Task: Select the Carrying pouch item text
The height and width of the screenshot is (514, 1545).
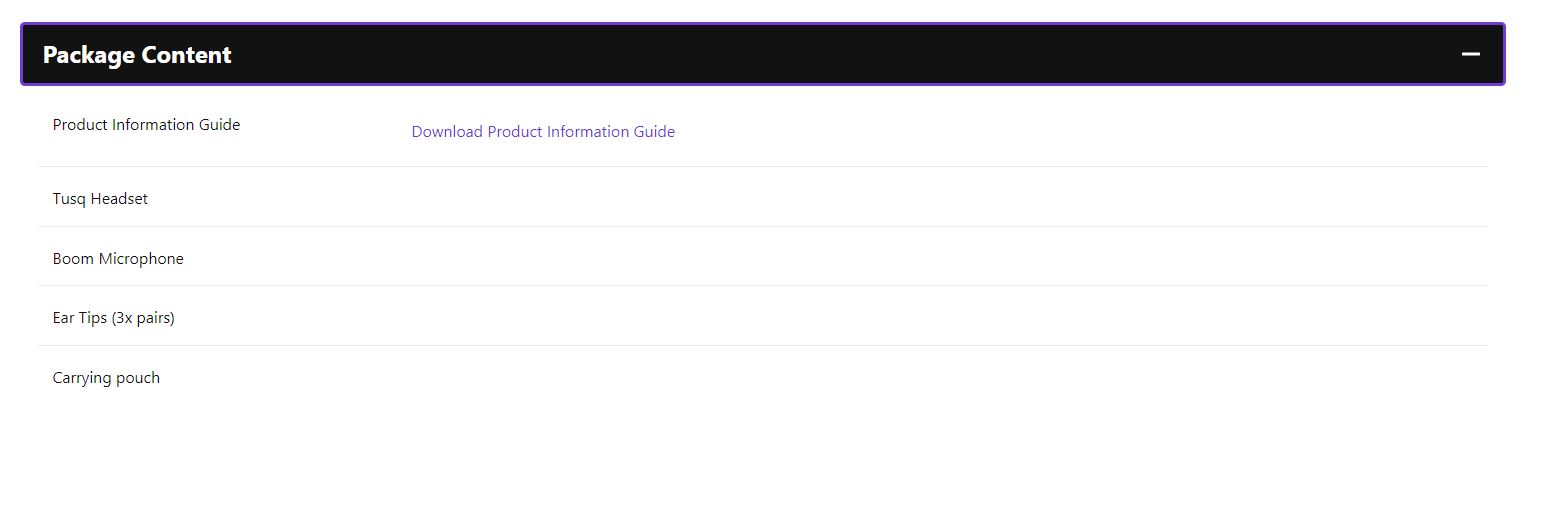Action: click(106, 378)
